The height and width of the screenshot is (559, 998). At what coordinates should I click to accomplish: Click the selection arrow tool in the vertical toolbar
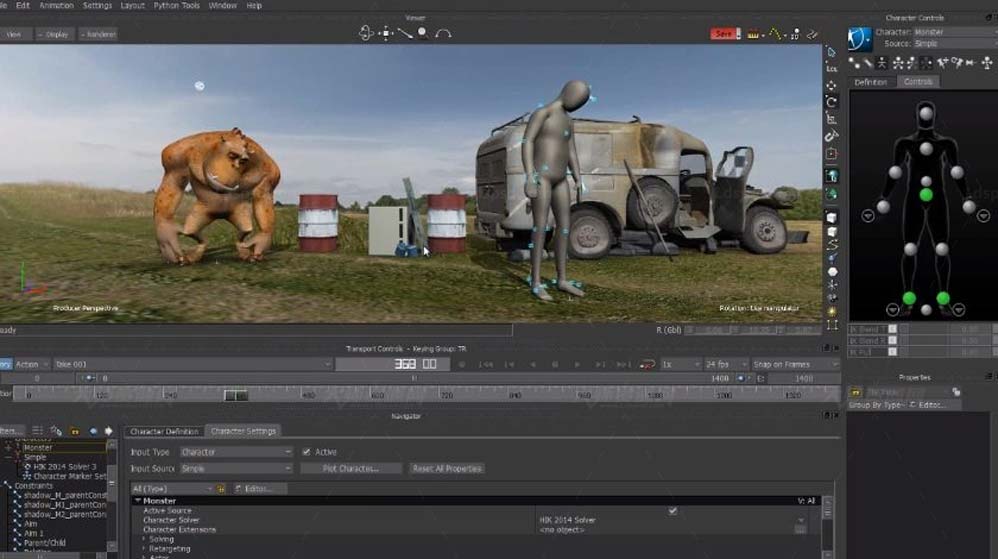tap(830, 52)
